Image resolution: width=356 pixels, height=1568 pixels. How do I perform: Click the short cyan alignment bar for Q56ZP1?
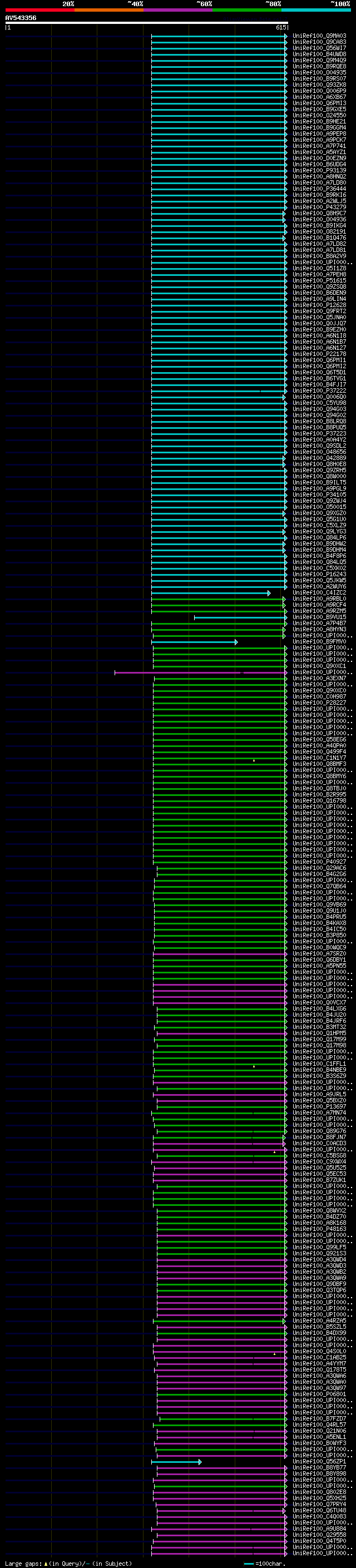[176, 1462]
